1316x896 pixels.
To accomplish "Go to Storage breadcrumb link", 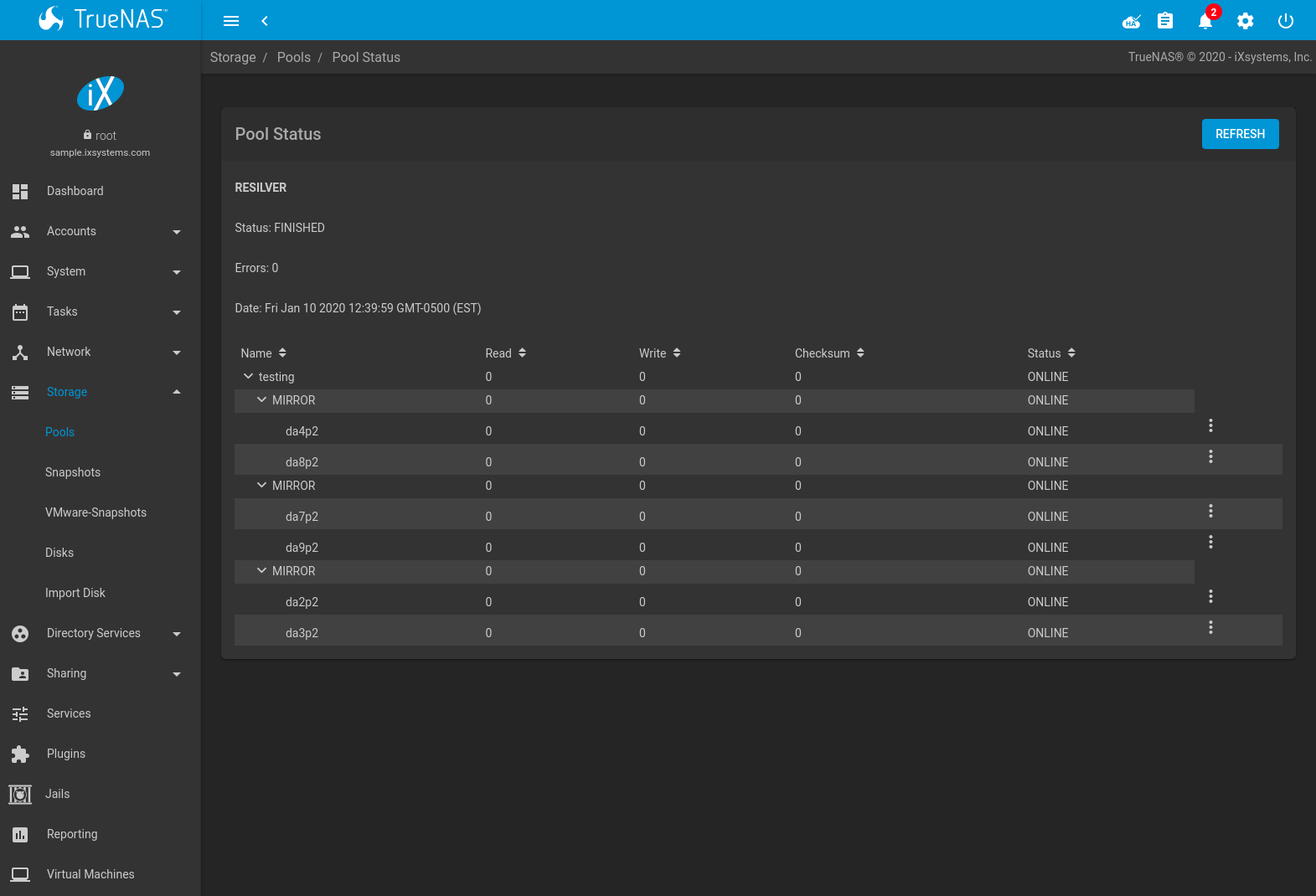I will tap(233, 57).
